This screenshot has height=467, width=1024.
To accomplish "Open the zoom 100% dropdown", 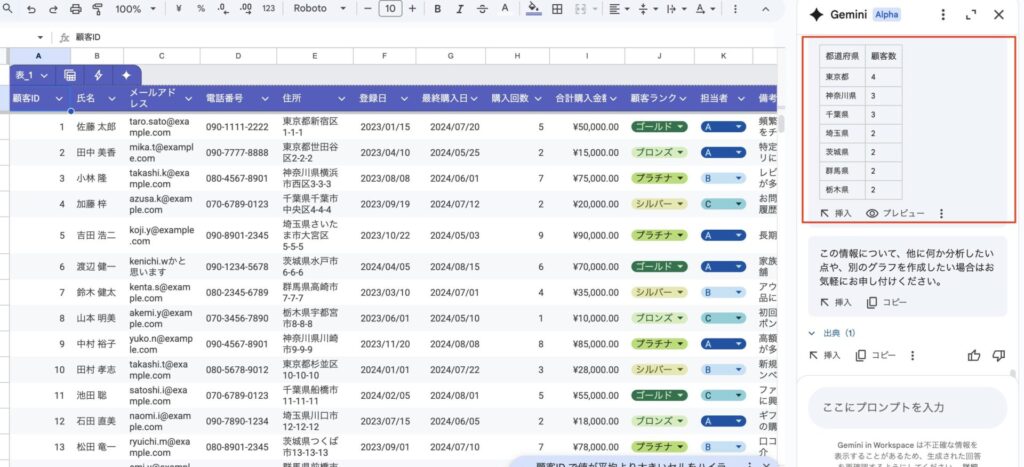I will [136, 9].
